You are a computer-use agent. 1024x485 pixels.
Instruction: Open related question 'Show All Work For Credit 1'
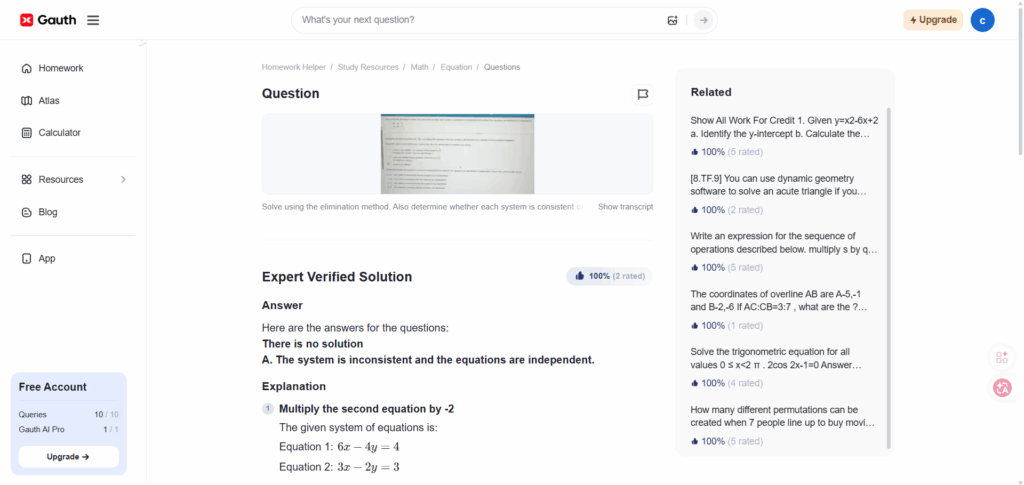coord(784,127)
